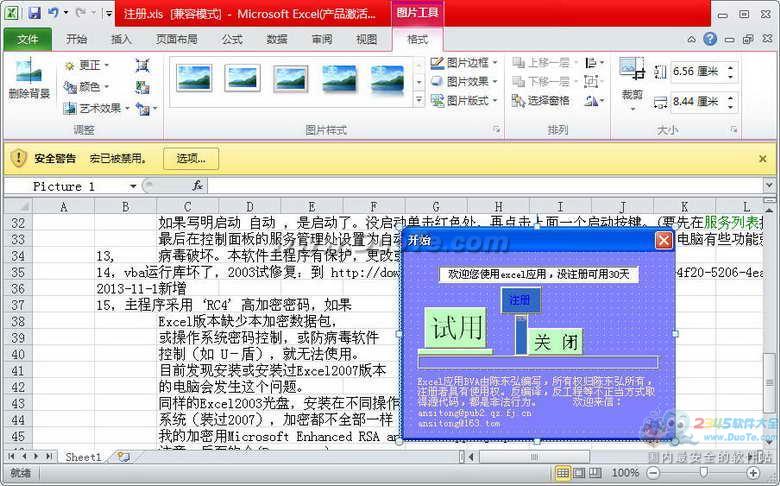Click the Options (选项...) button in security warning
The height and width of the screenshot is (486, 780).
point(191,159)
